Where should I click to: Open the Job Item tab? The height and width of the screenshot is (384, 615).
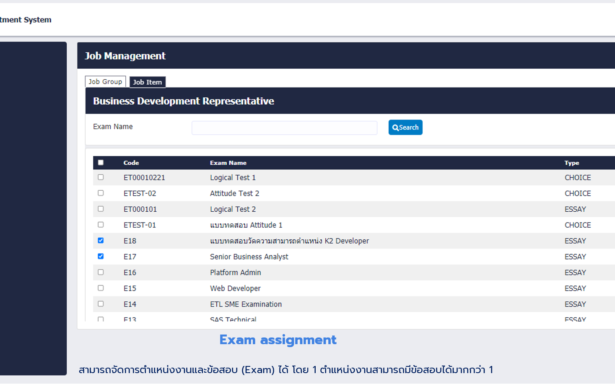[x=147, y=82]
